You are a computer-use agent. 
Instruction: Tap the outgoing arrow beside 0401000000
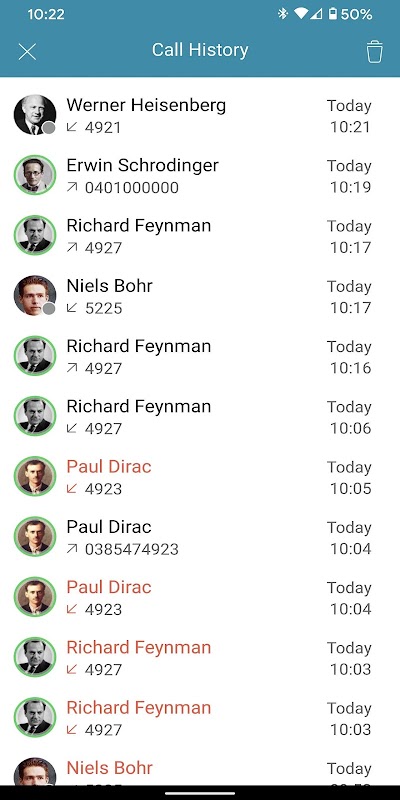point(72,187)
